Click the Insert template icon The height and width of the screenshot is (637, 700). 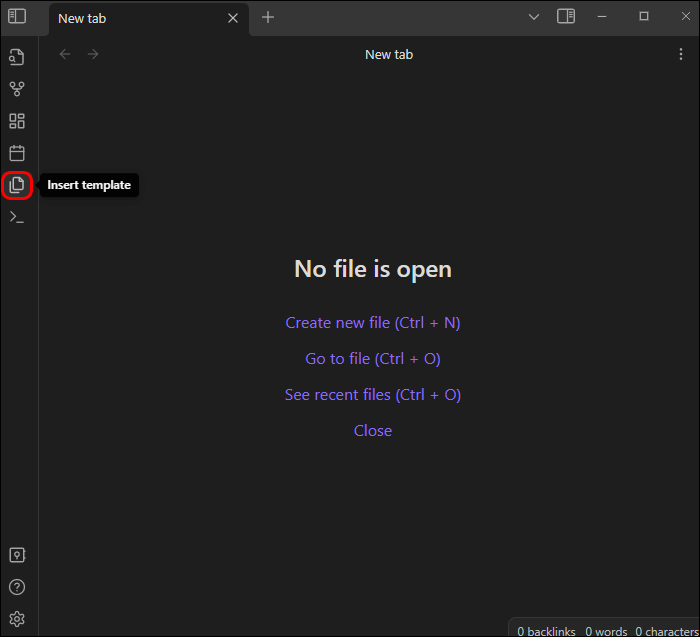pyautogui.click(x=17, y=185)
